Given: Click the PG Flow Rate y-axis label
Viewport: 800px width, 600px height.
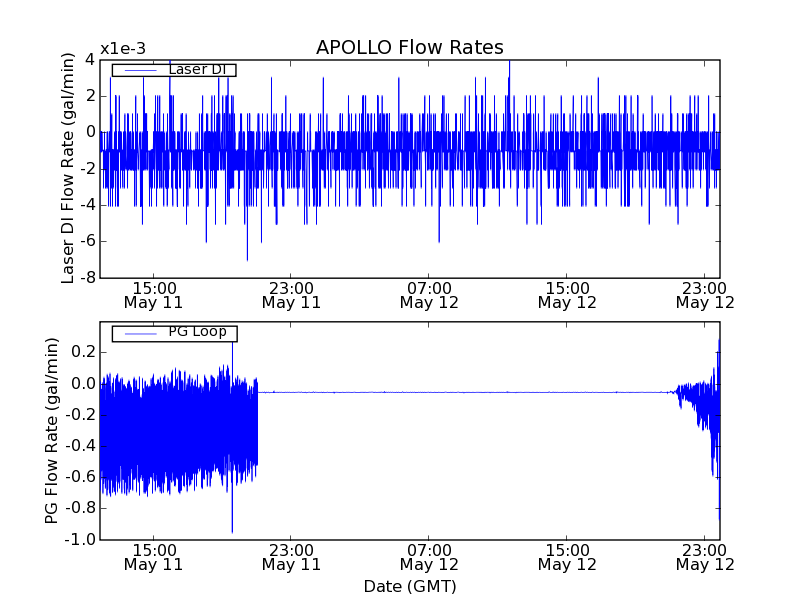Looking at the screenshot, I should tap(51, 430).
